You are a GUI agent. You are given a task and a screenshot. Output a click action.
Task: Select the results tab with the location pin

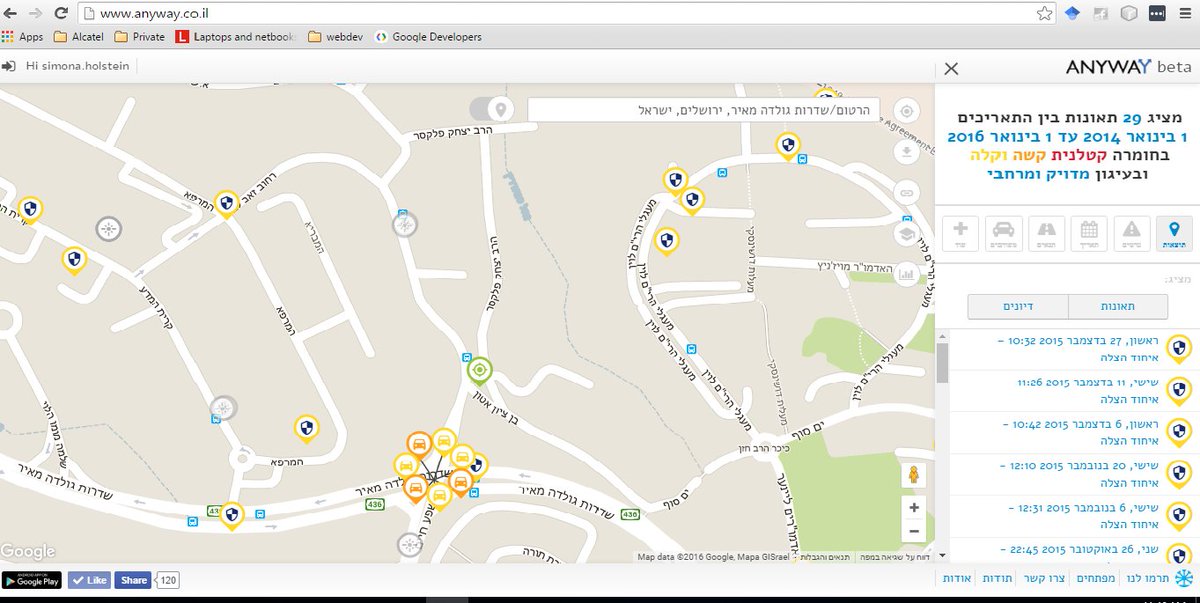[1173, 233]
